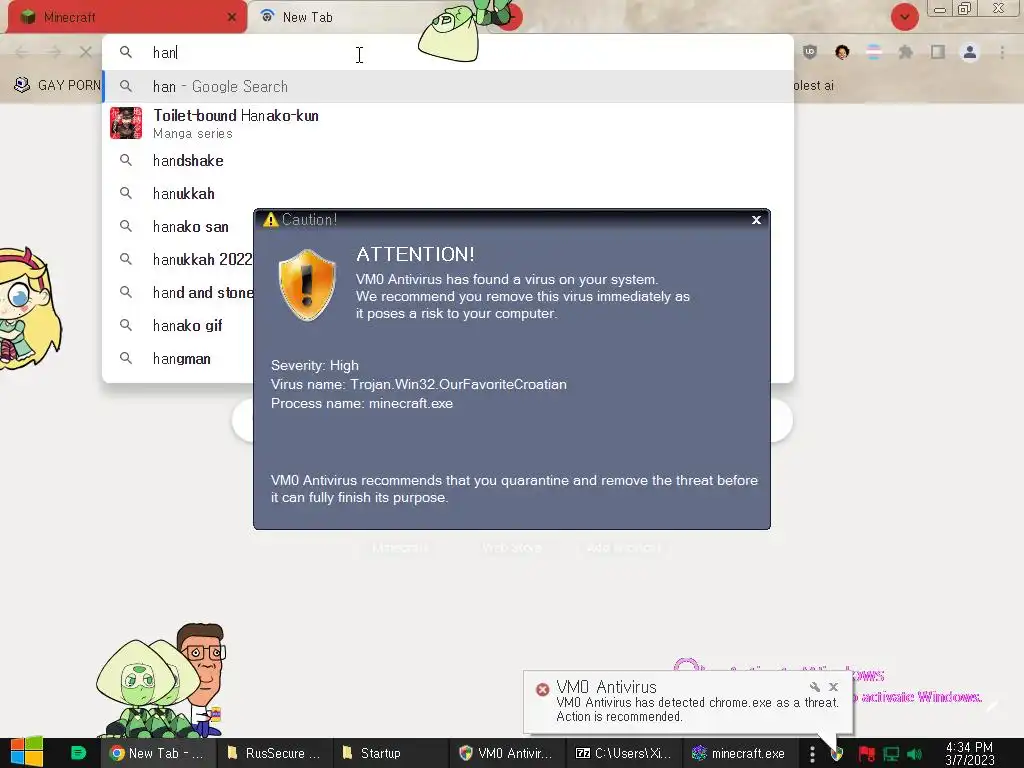The height and width of the screenshot is (768, 1024).
Task: Click the Hanako-kun manga thumbnail
Action: pyautogui.click(x=126, y=123)
